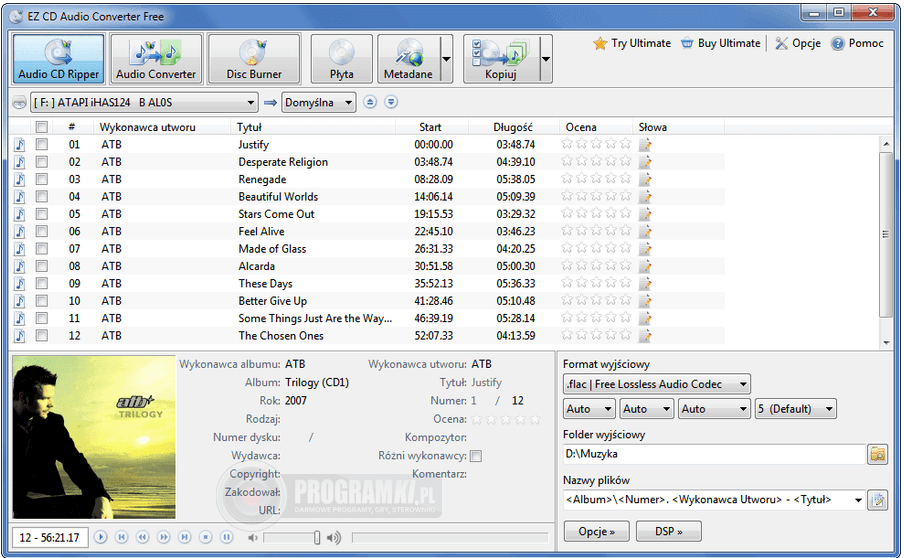Open lyrics editor icon for Alcarda
Screen dimensions: 904x558
click(x=645, y=266)
